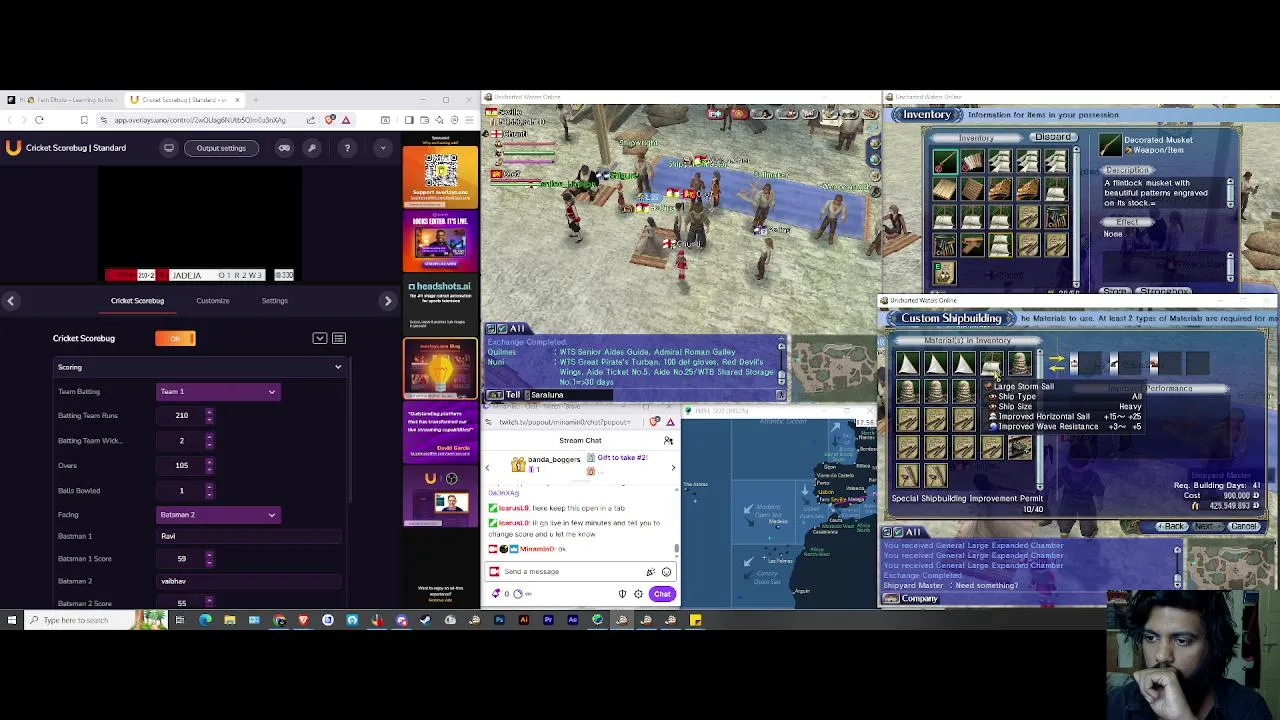1280x720 pixels.
Task: Click the Batsman 1 Score stepper
Action: pos(209,558)
